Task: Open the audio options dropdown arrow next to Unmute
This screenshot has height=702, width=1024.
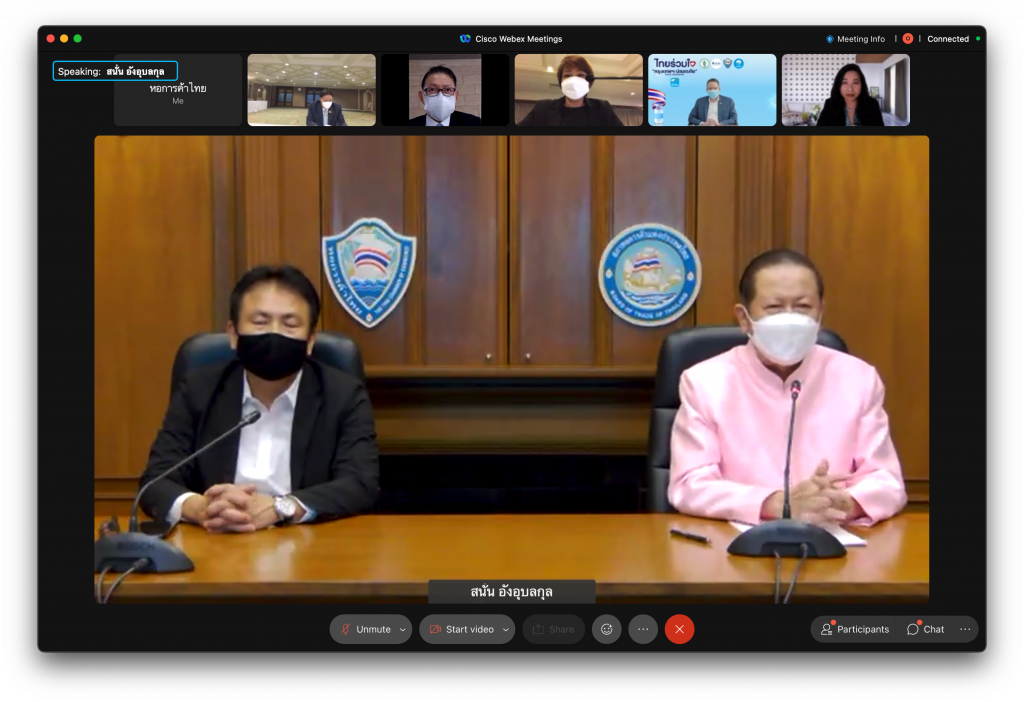Action: (403, 629)
